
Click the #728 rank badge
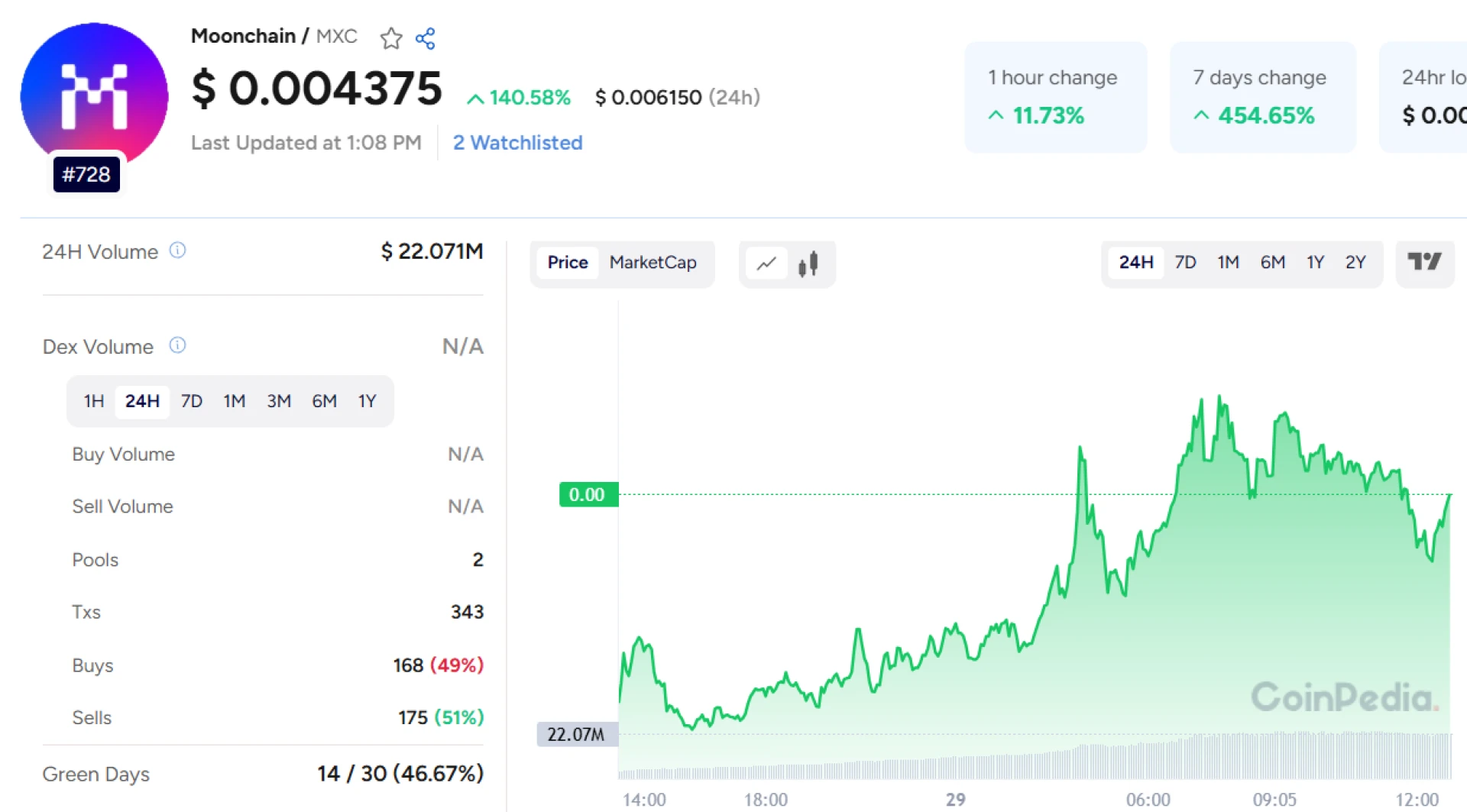(86, 173)
